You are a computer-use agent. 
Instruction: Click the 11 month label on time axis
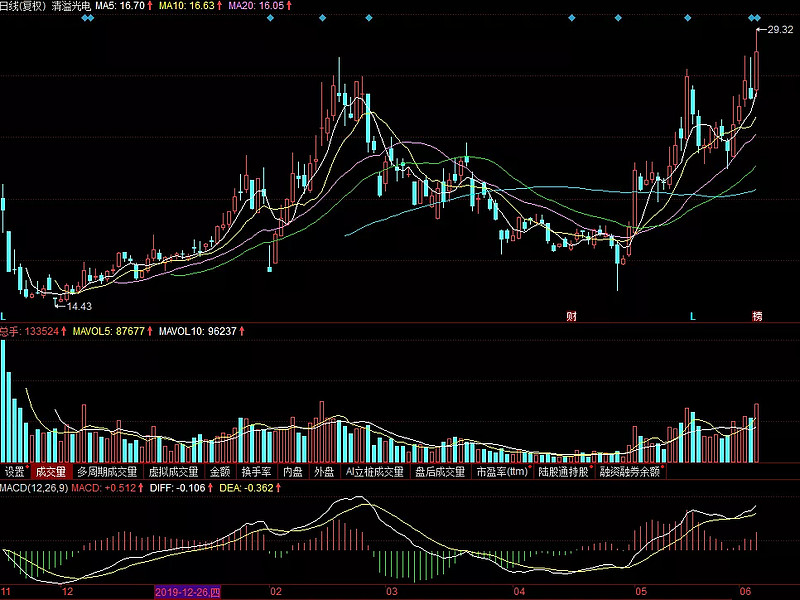click(x=6, y=592)
